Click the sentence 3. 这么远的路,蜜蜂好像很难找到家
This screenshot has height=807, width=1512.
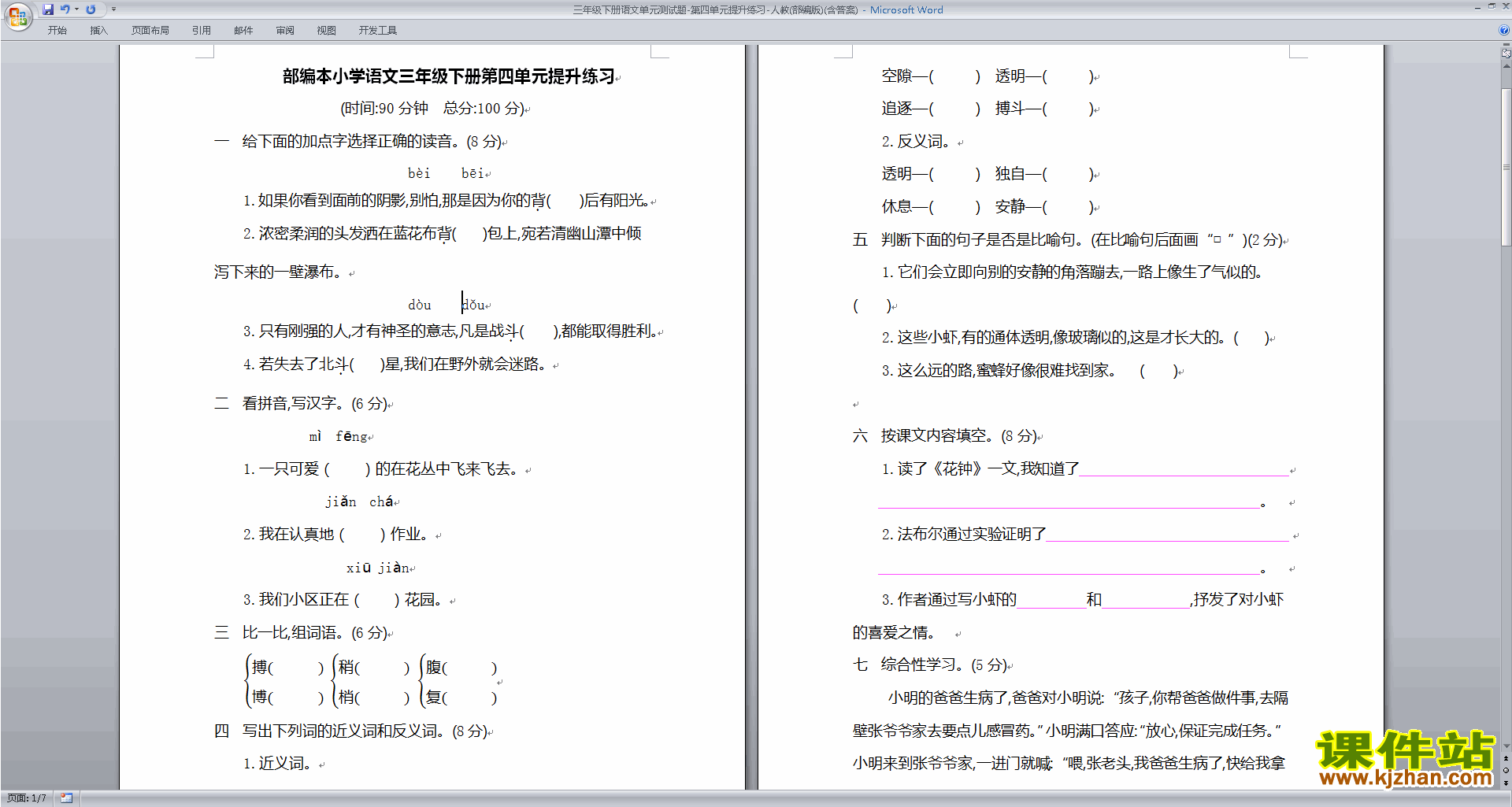(1030, 371)
